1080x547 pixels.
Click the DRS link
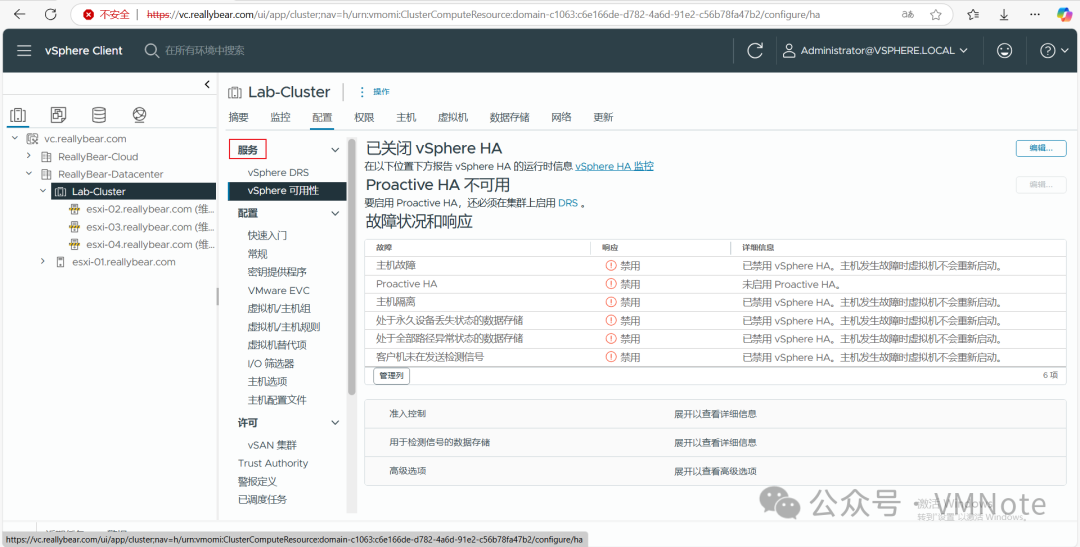(x=568, y=203)
